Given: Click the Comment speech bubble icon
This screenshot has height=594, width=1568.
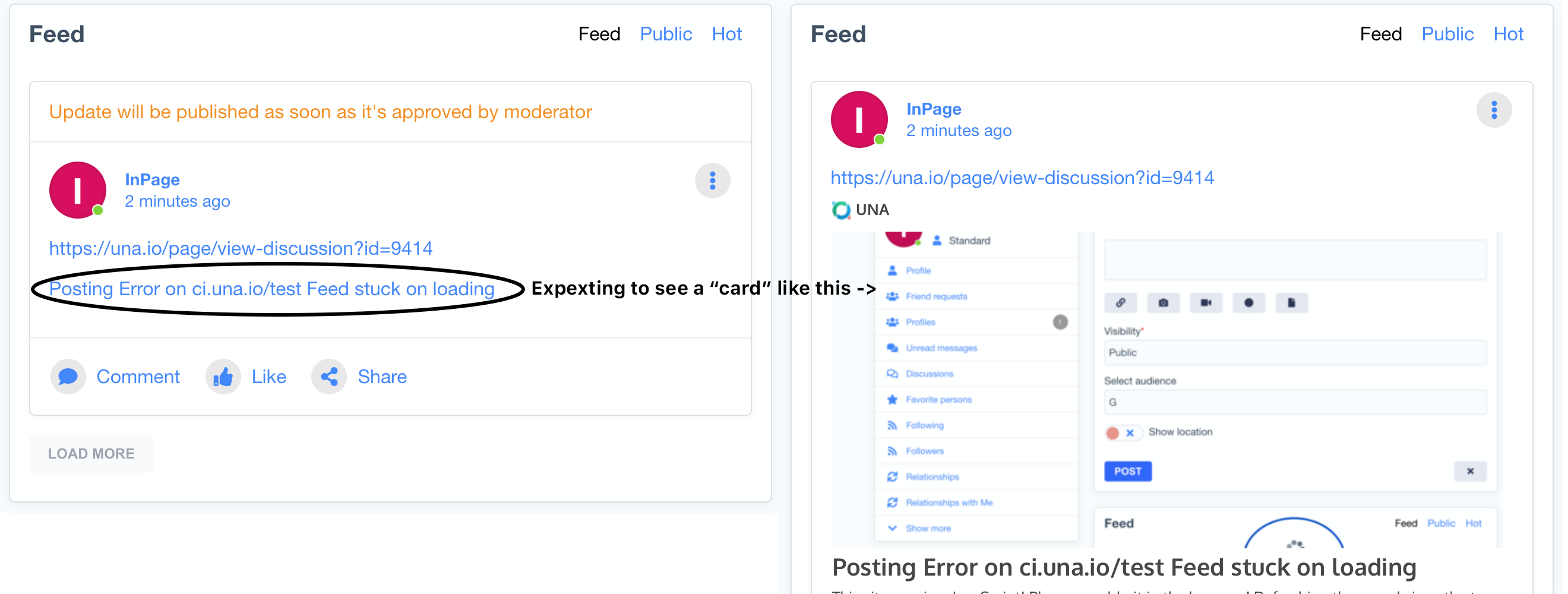Looking at the screenshot, I should click(x=68, y=377).
